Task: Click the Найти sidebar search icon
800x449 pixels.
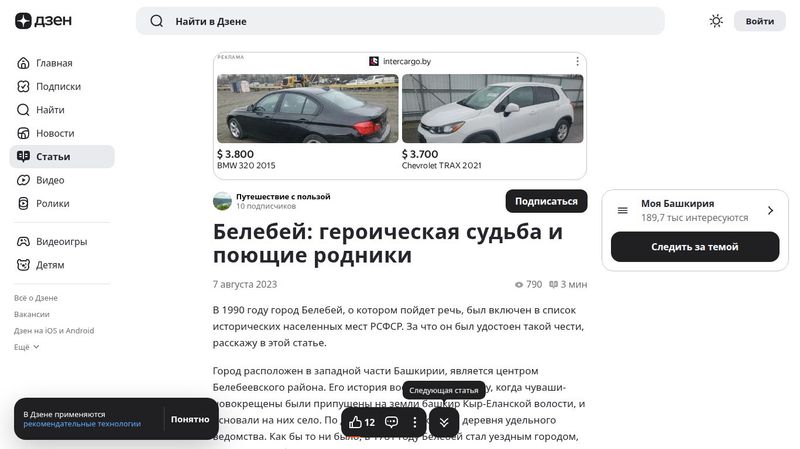Action: coord(25,110)
